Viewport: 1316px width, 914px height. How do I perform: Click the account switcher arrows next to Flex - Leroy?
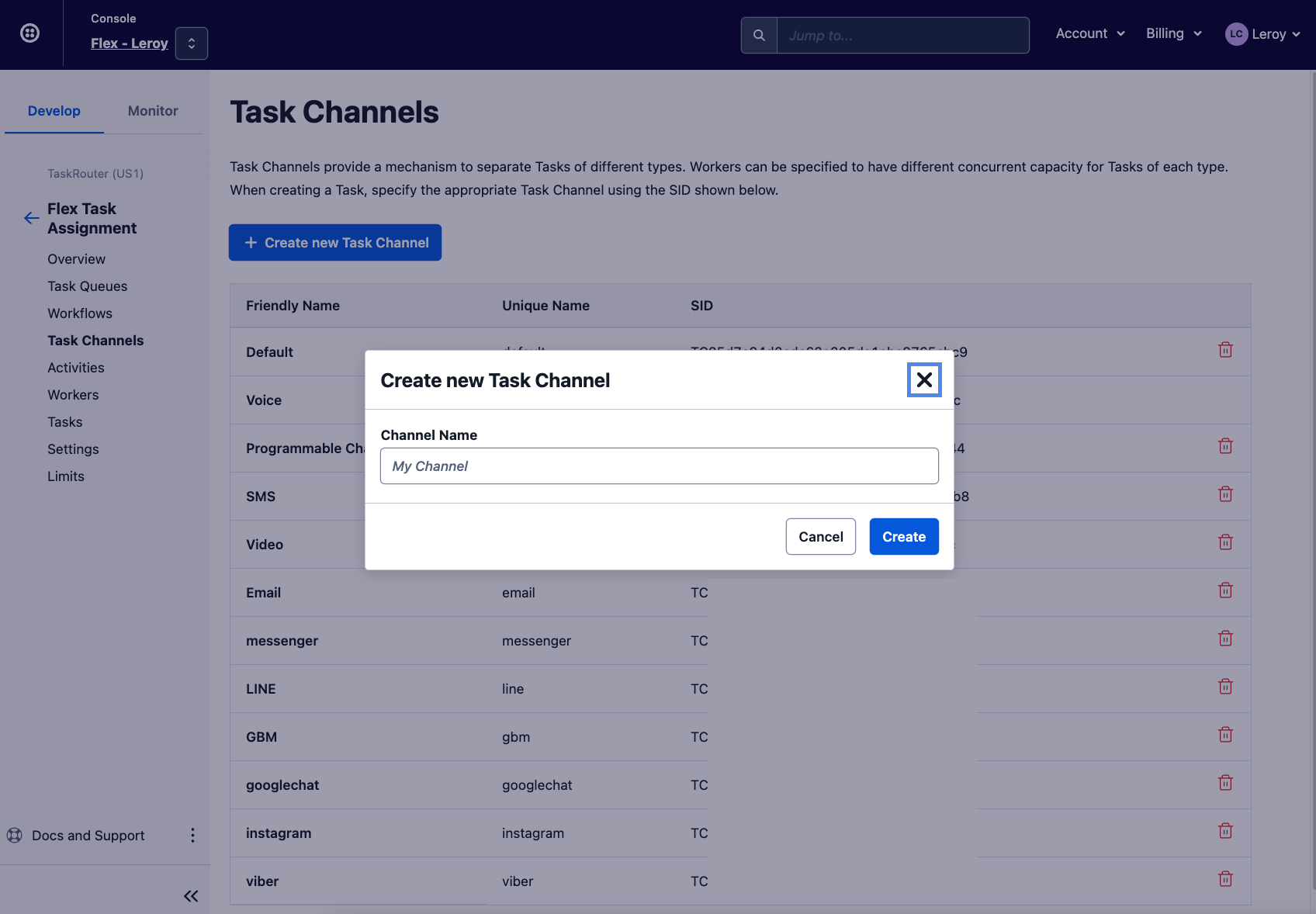191,43
